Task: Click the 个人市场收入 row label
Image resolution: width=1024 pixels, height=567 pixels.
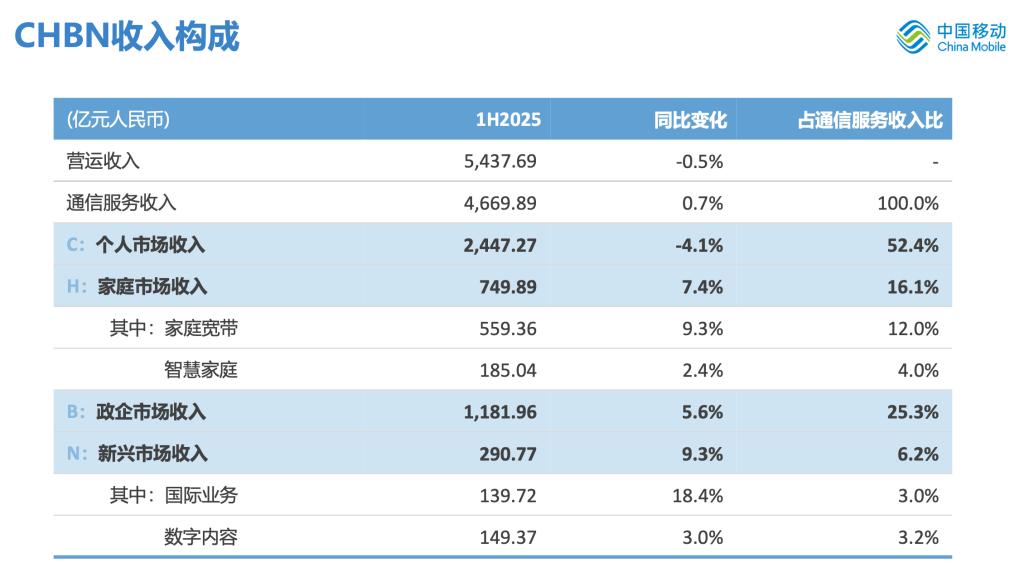Action: pyautogui.click(x=151, y=245)
